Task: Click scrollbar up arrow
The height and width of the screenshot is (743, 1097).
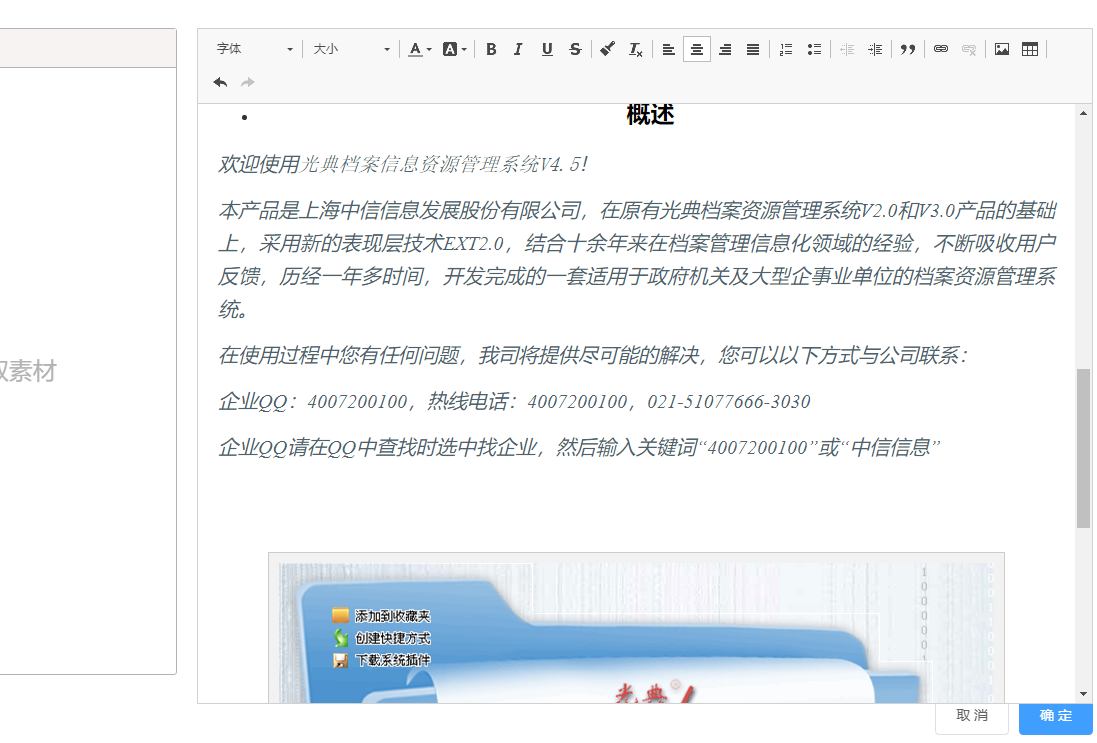Action: click(x=1083, y=113)
